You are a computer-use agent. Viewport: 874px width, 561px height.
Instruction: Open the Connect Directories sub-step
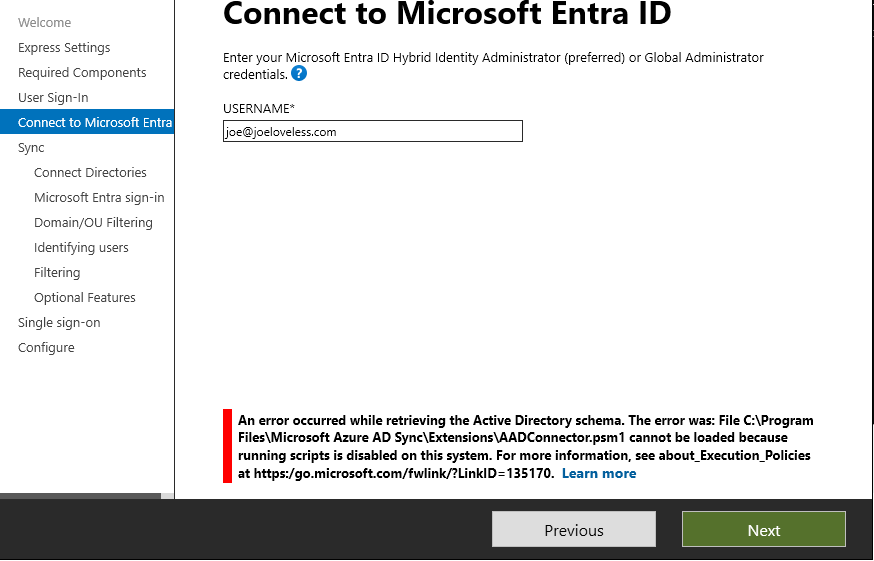tap(90, 172)
